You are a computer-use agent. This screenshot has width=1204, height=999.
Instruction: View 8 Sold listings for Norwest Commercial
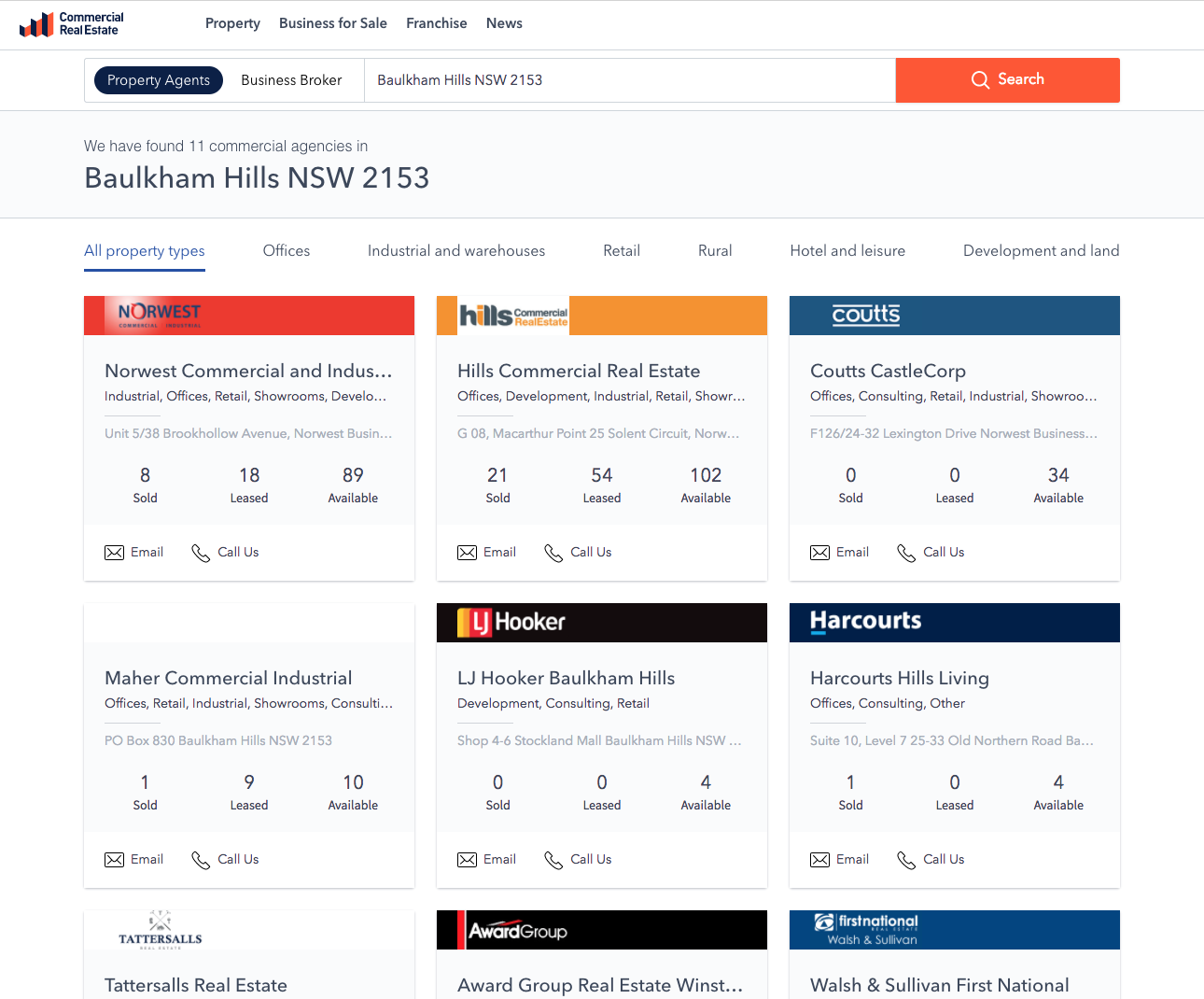click(x=145, y=485)
